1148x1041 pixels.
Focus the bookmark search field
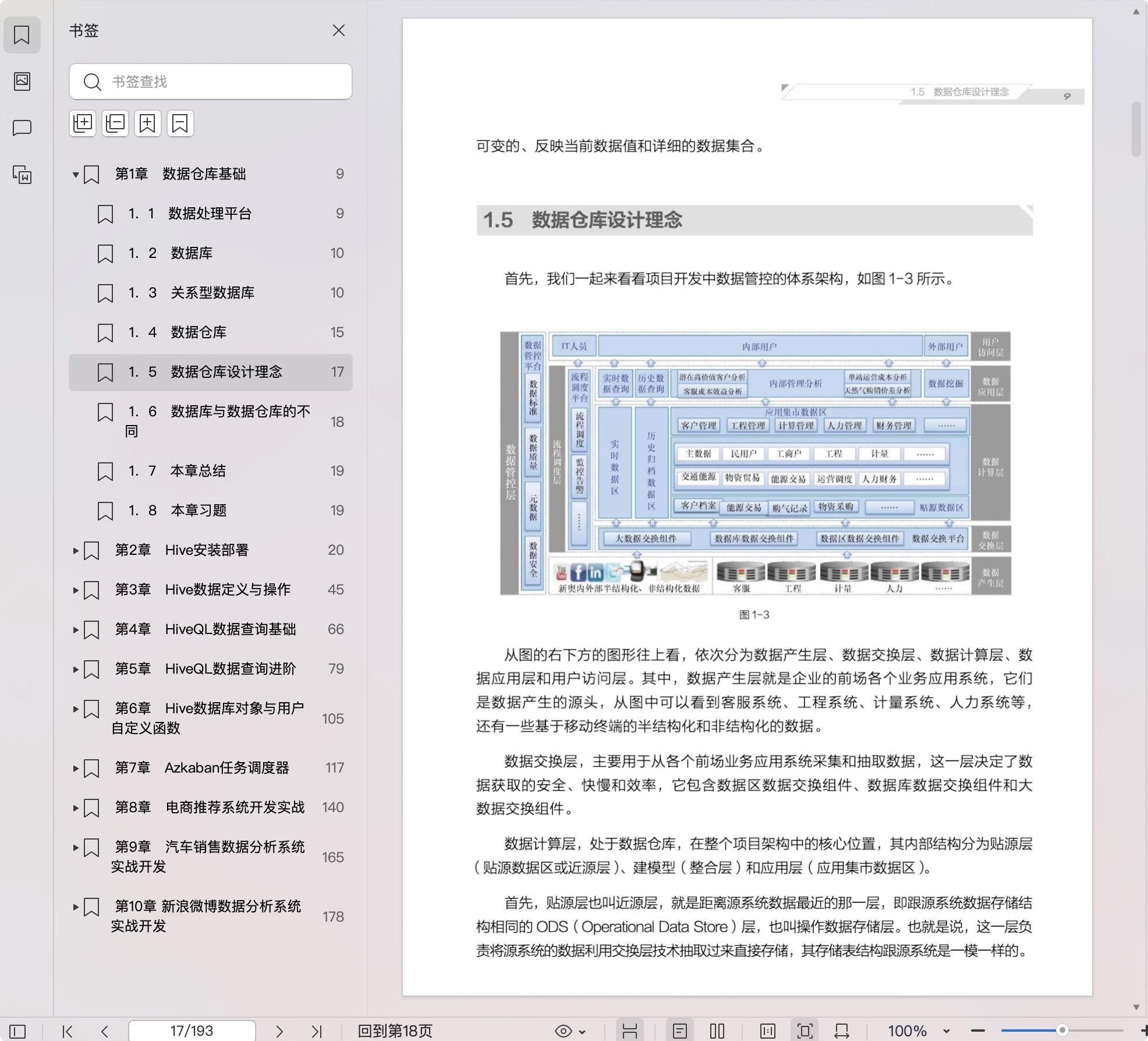211,82
